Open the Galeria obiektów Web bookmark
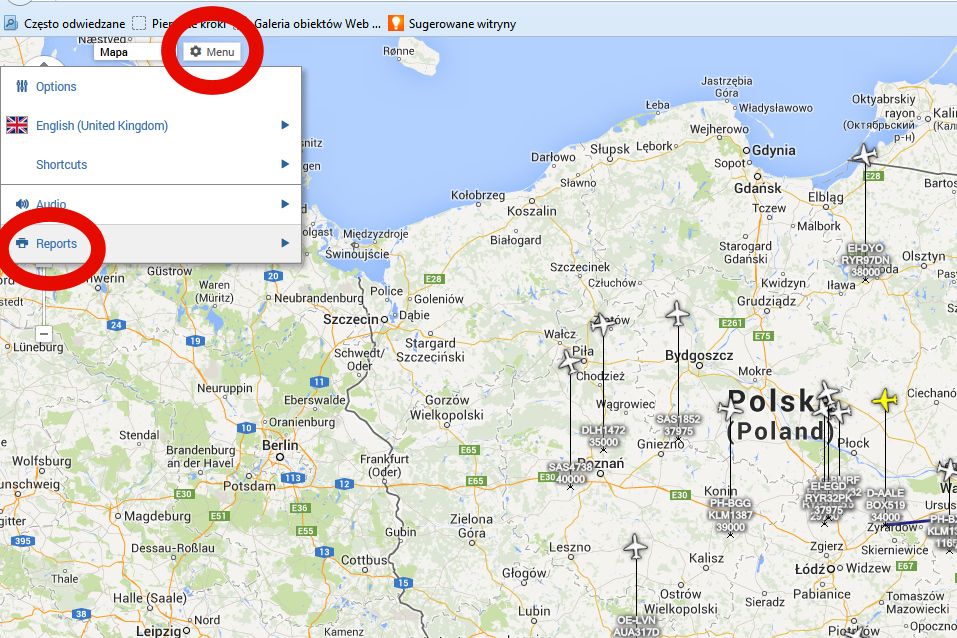 315,23
